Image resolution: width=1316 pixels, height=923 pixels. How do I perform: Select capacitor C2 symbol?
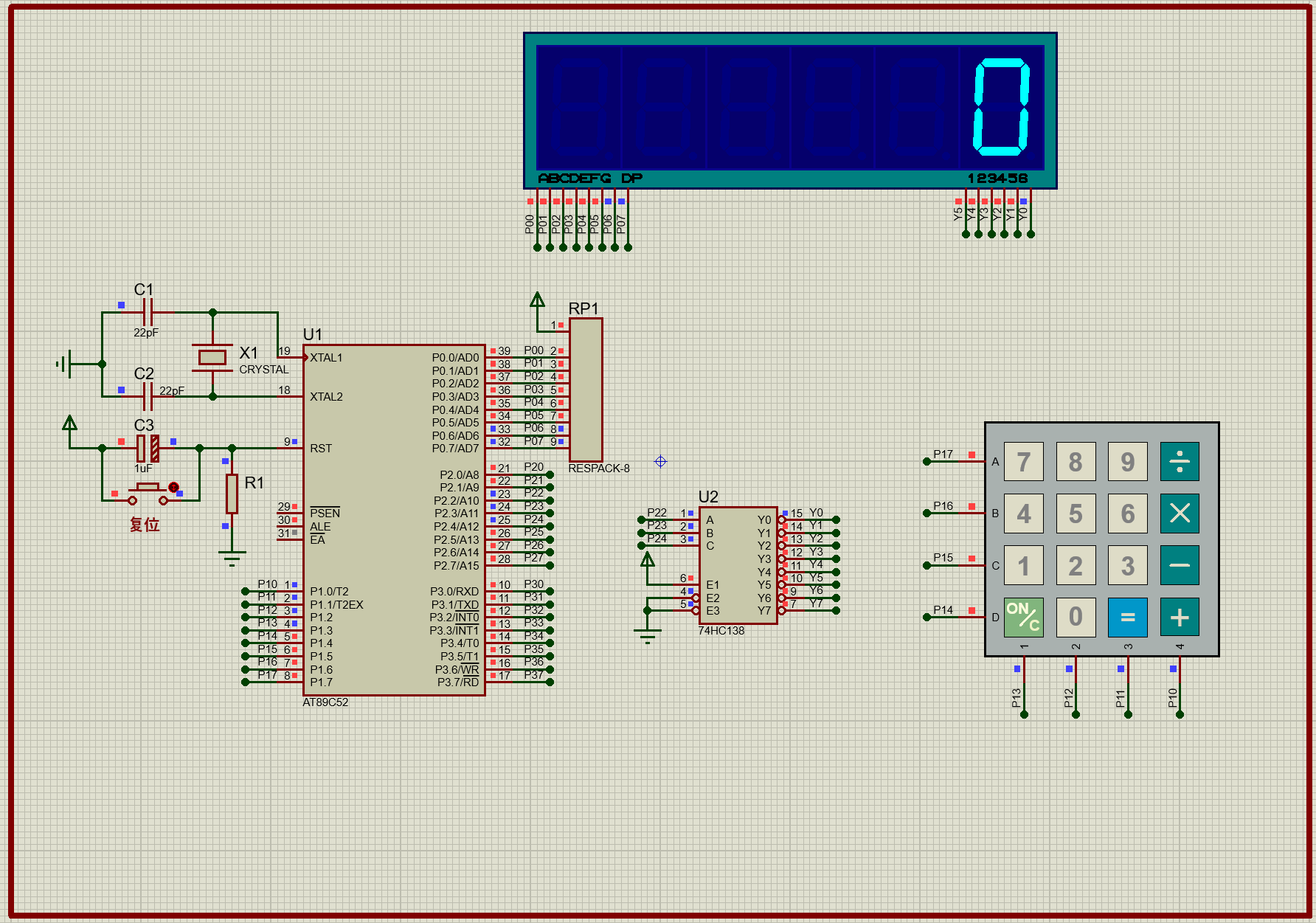(148, 396)
